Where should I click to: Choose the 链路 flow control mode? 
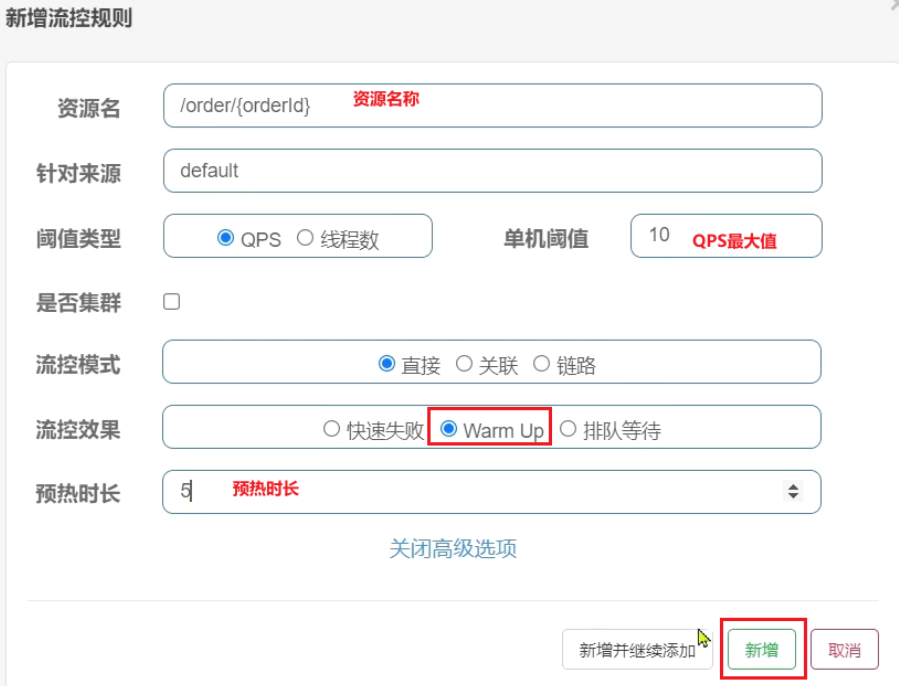tap(542, 364)
